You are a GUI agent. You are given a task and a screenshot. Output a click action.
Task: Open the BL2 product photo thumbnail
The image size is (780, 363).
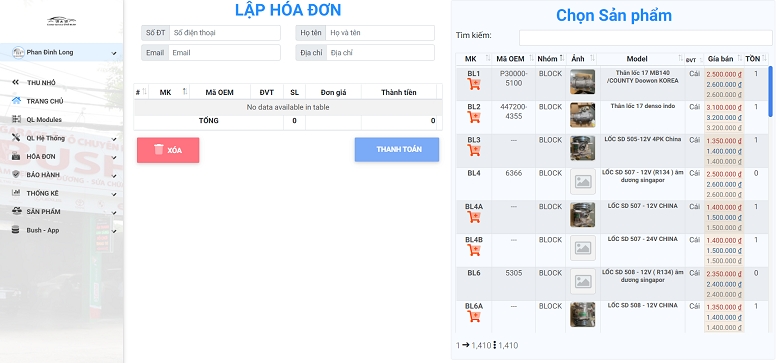(583, 115)
